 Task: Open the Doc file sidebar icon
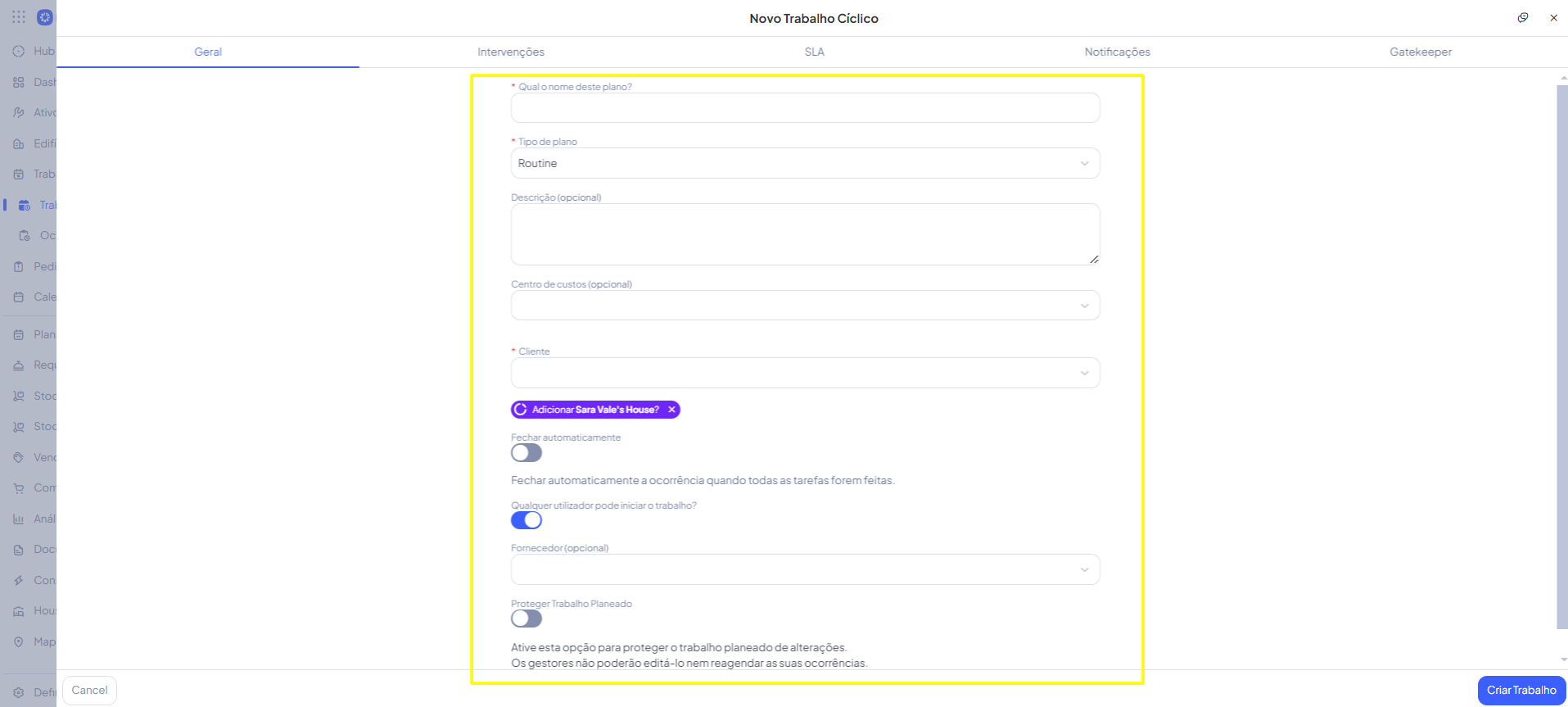pos(19,550)
